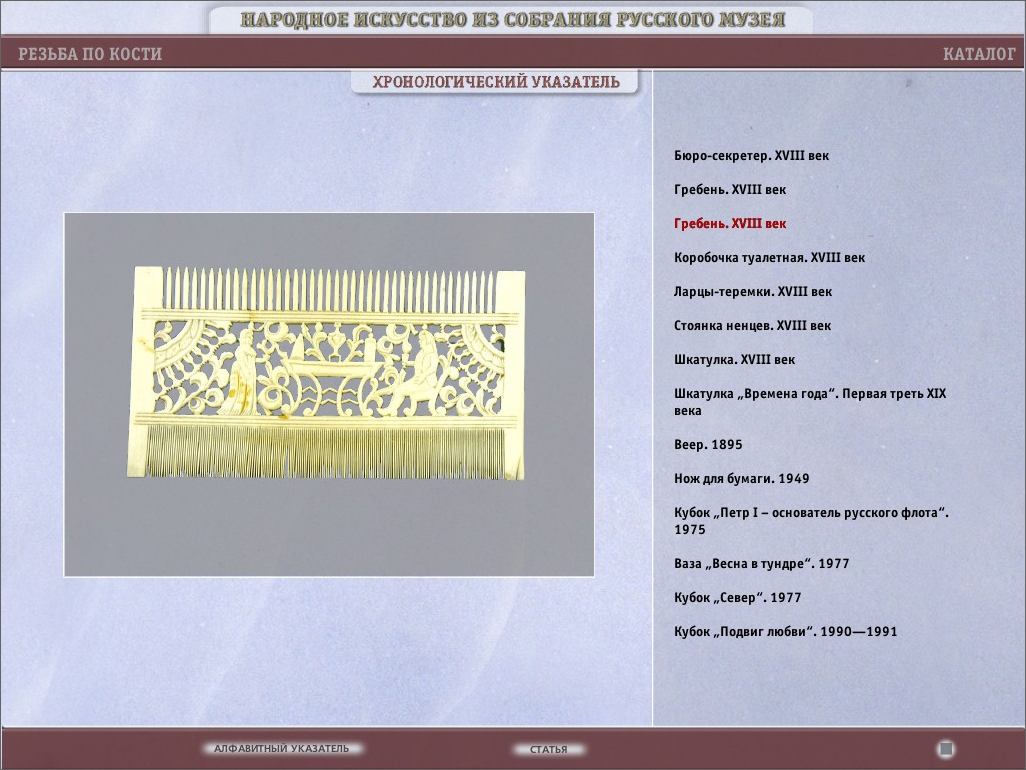The width and height of the screenshot is (1026, 770).
Task: Choose Кубок „Север“. 1977
Action: 737,598
